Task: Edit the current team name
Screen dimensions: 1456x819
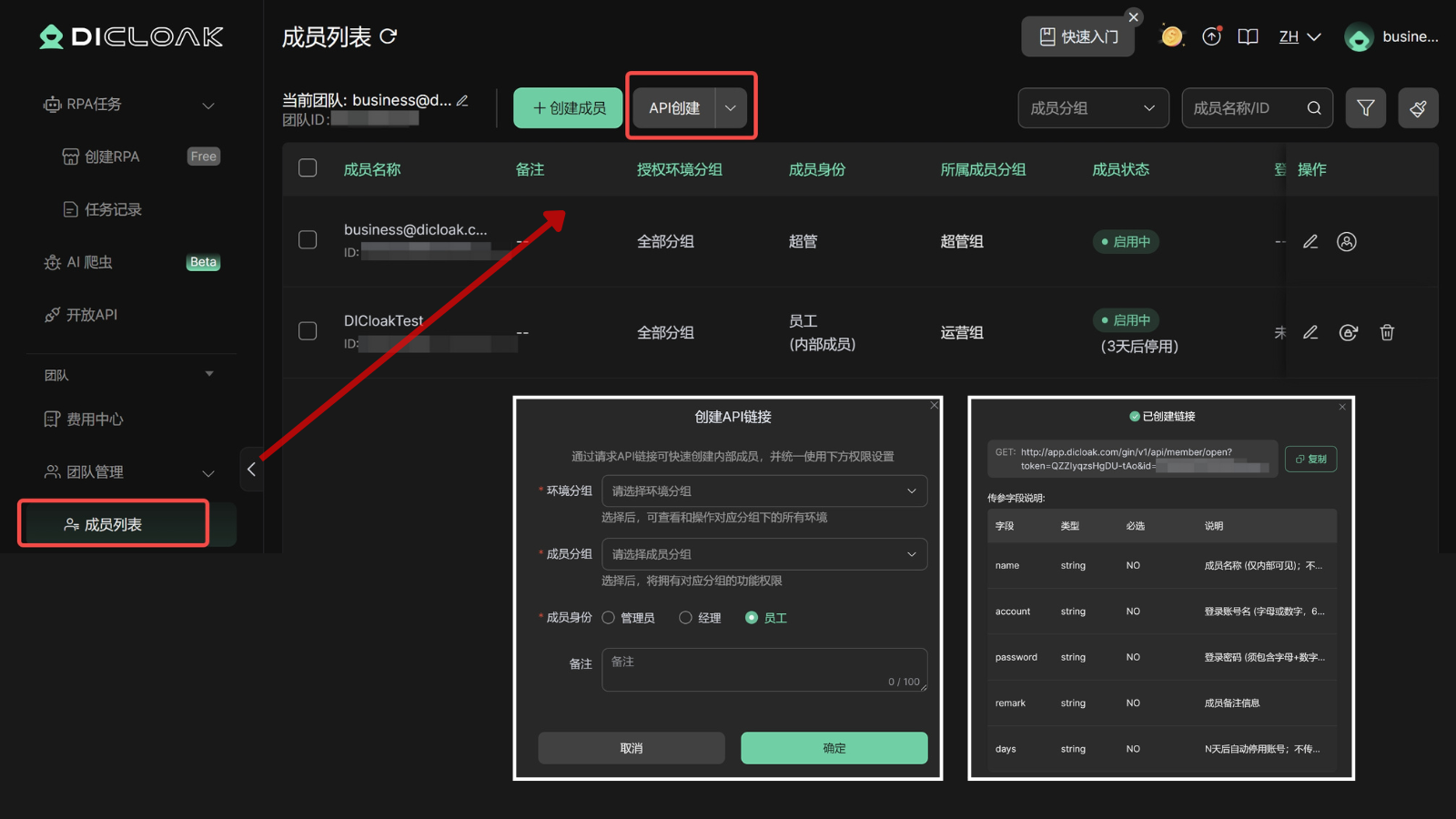Action: (462, 100)
